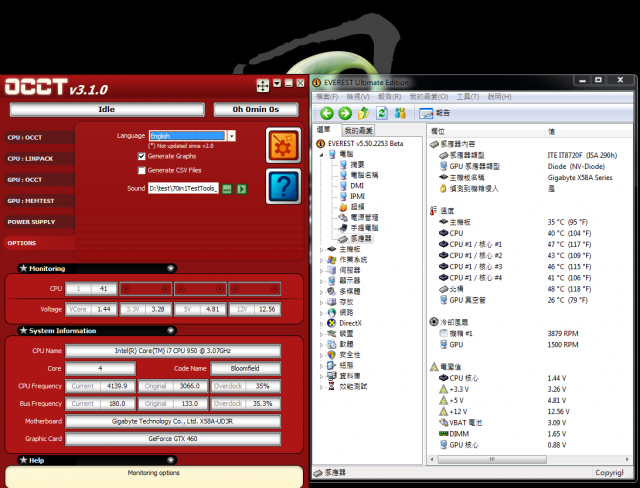Click the 0h 0min 0s timer button
The image size is (640, 488).
pos(256,109)
